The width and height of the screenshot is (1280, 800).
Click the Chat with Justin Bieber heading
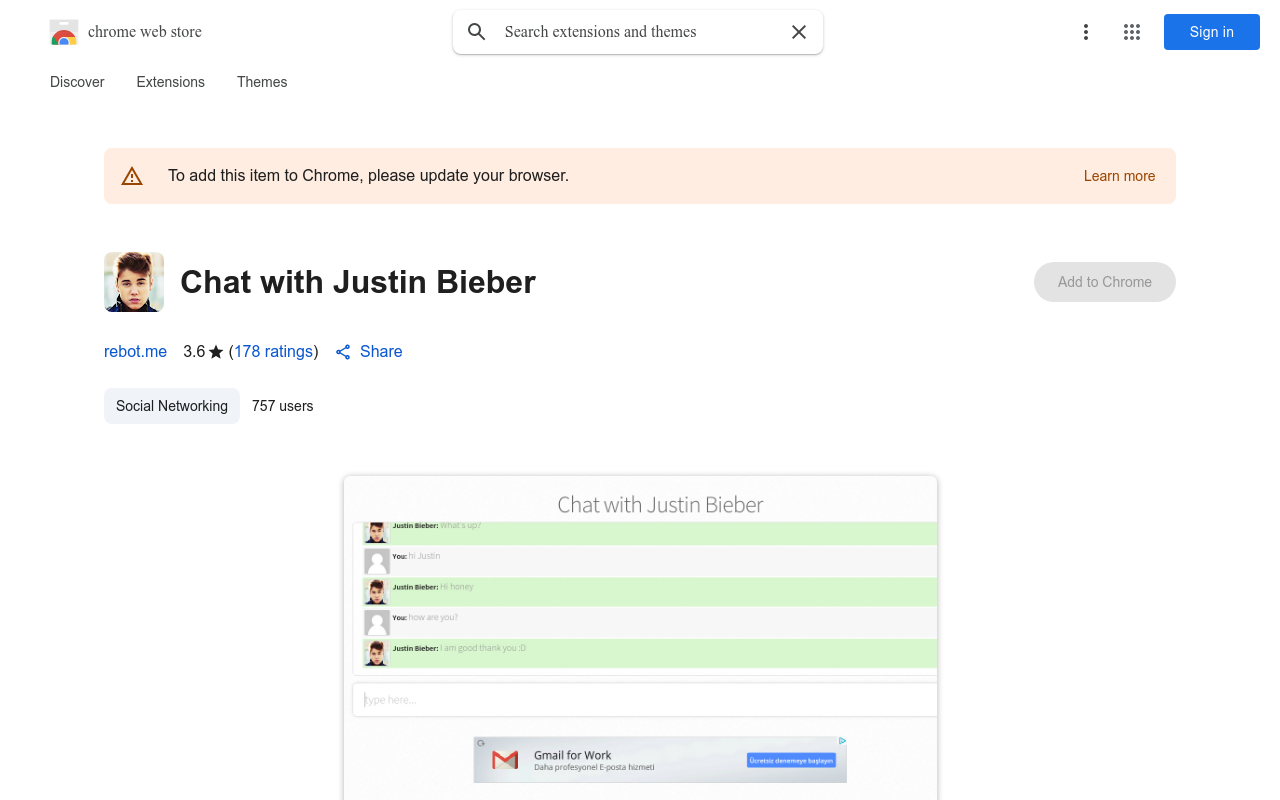358,282
